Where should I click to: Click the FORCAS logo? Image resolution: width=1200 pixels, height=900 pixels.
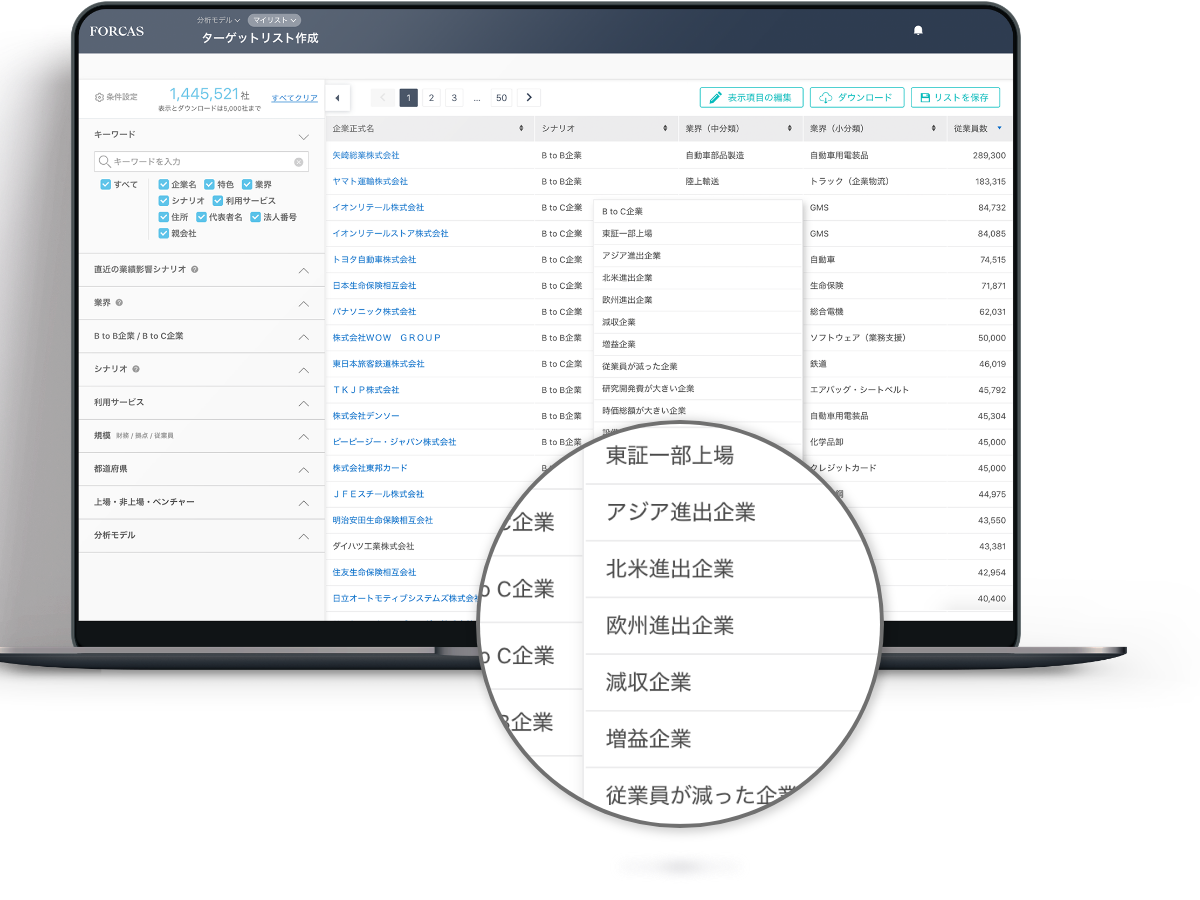tap(116, 31)
